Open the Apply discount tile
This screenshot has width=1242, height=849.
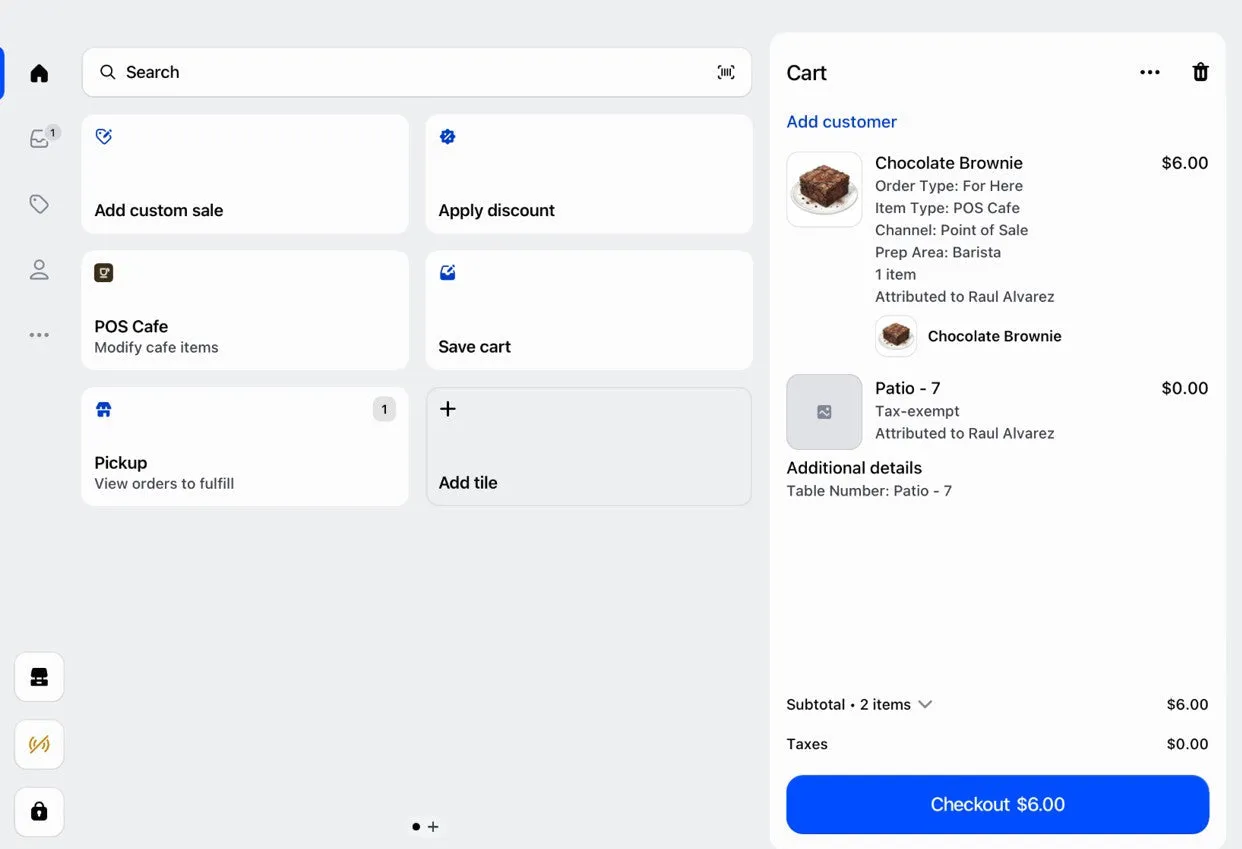[x=589, y=174]
